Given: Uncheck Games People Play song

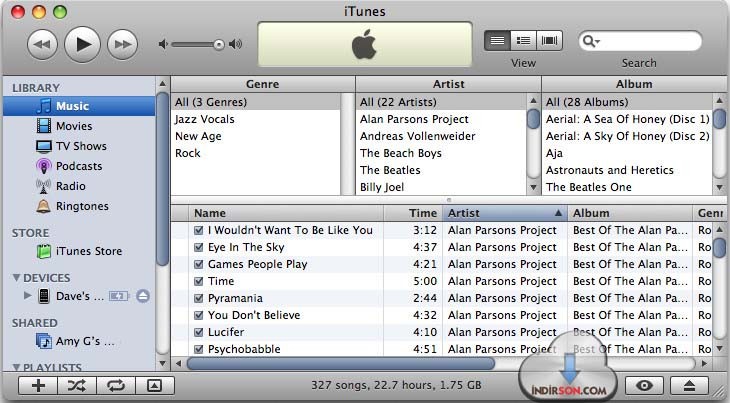Looking at the screenshot, I should (198, 264).
